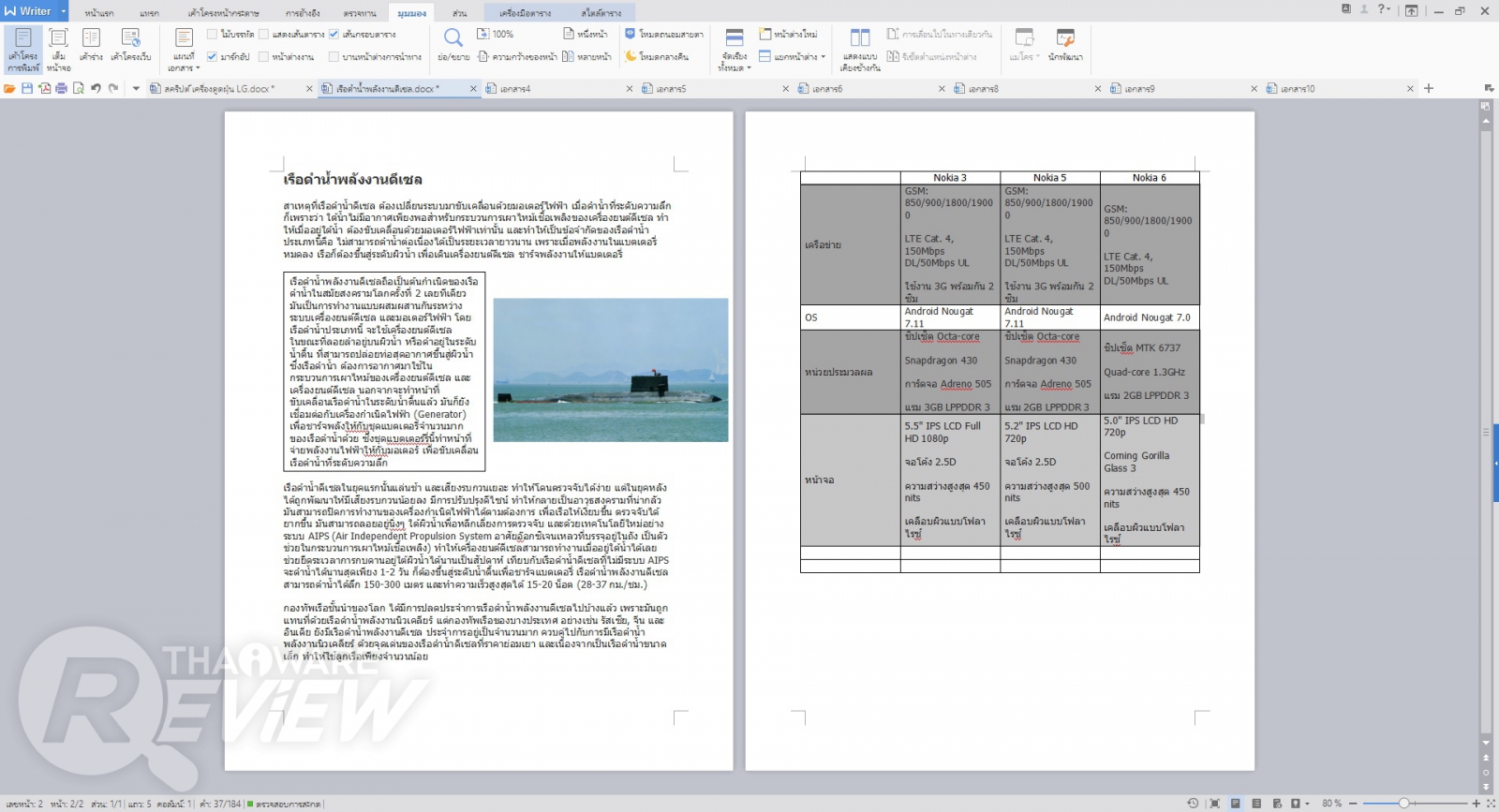Click the user account icon in title bar
The width and height of the screenshot is (1499, 812).
(1364, 9)
